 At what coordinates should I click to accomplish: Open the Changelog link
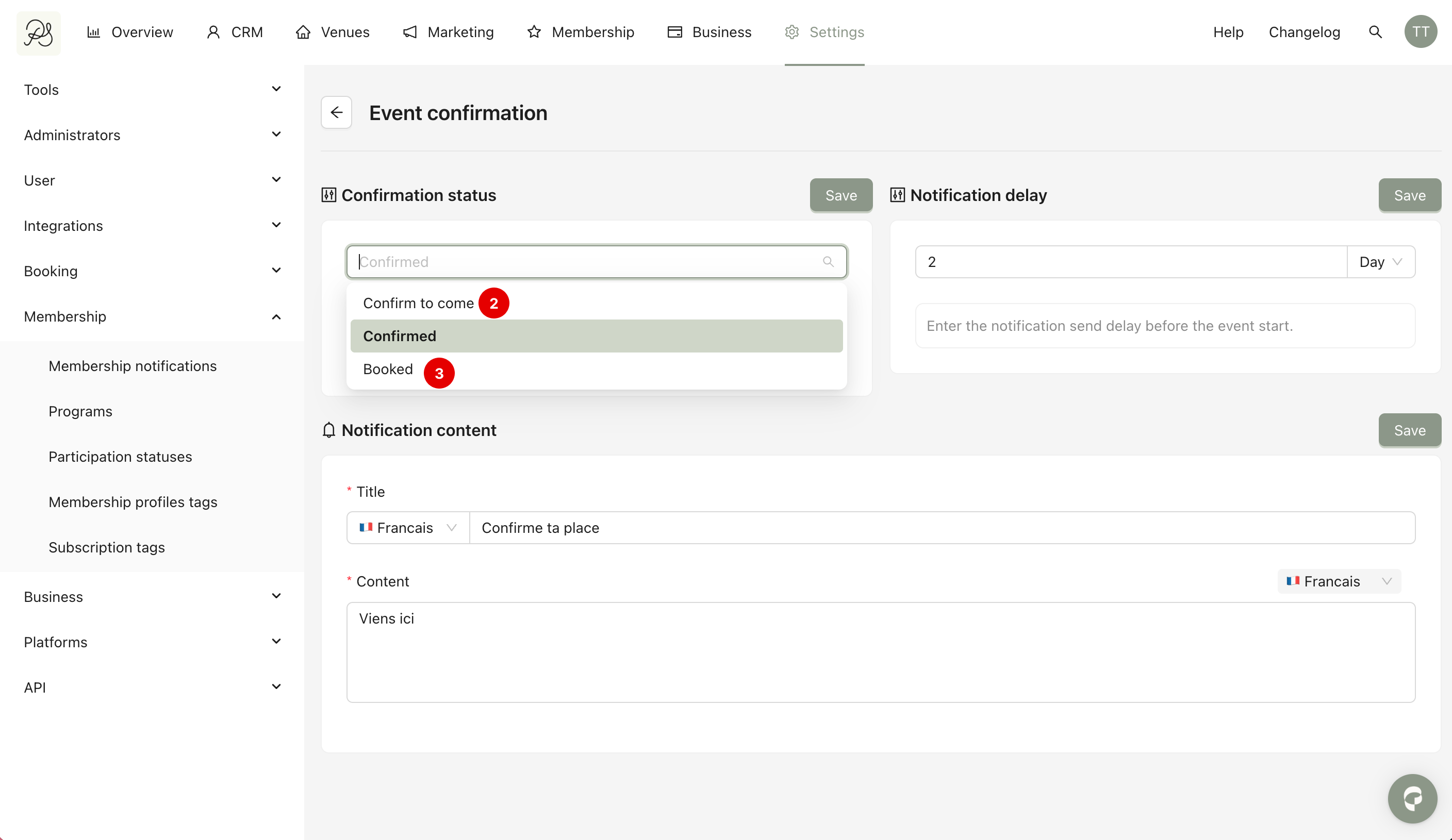pos(1304,32)
